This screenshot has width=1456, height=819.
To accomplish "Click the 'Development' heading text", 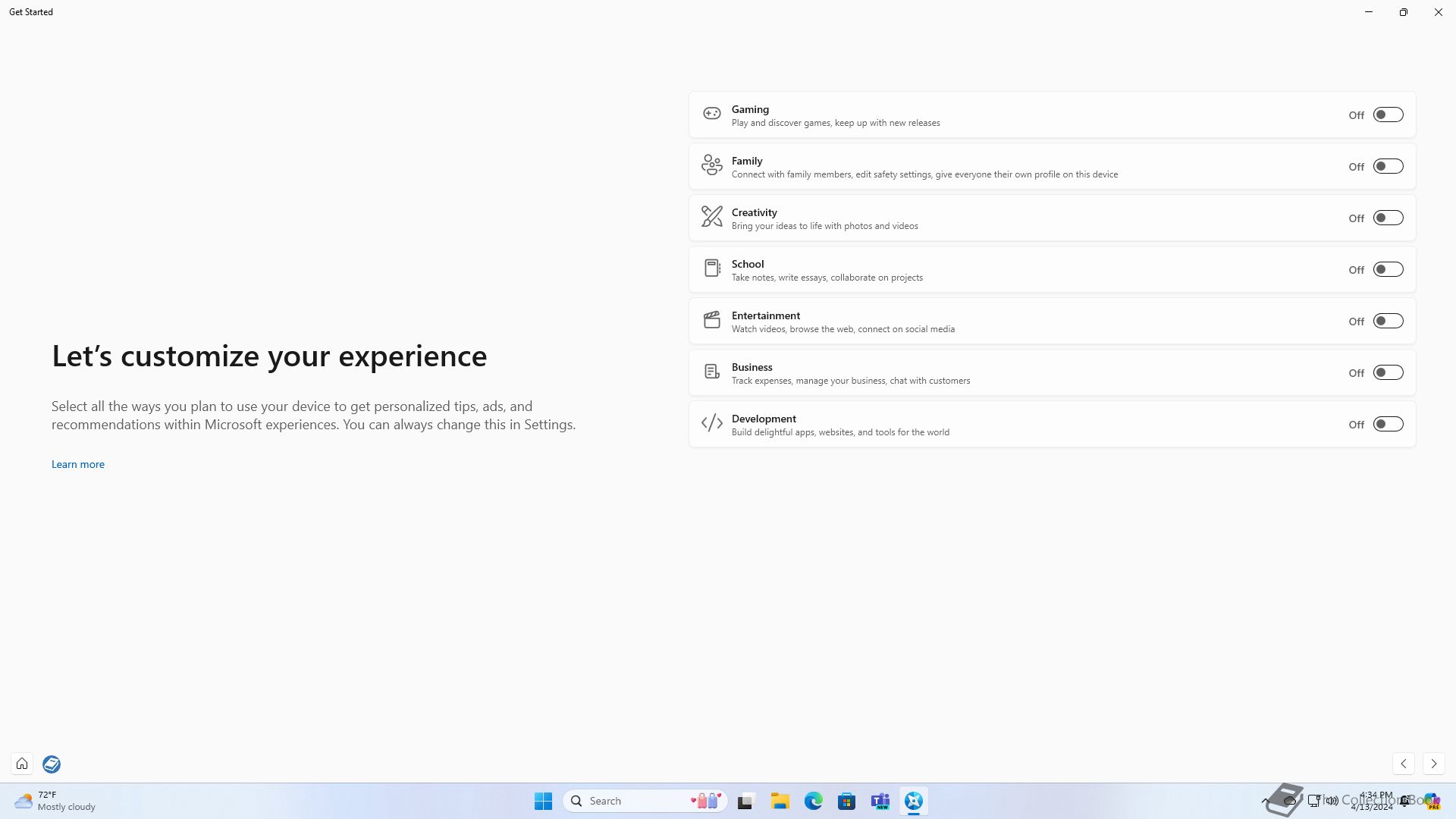I will [764, 419].
